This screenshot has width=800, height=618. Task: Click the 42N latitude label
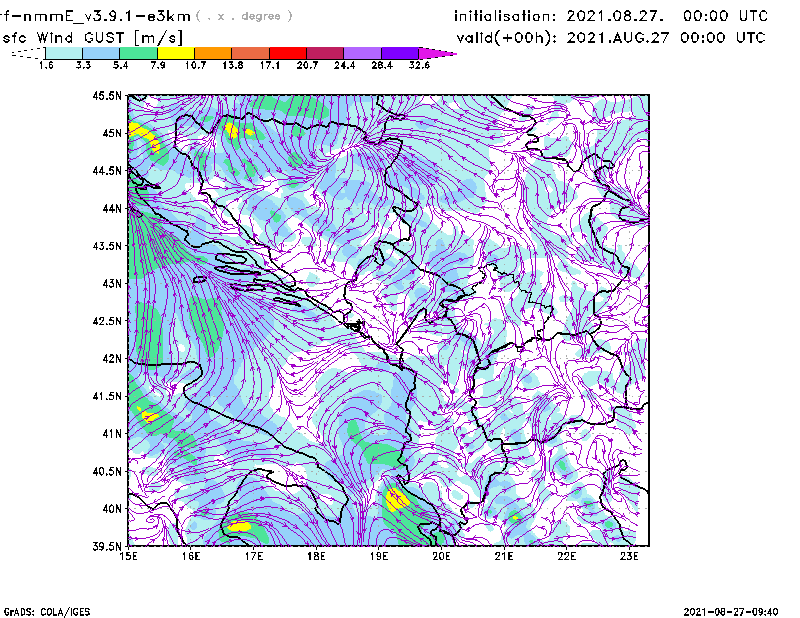(x=112, y=358)
